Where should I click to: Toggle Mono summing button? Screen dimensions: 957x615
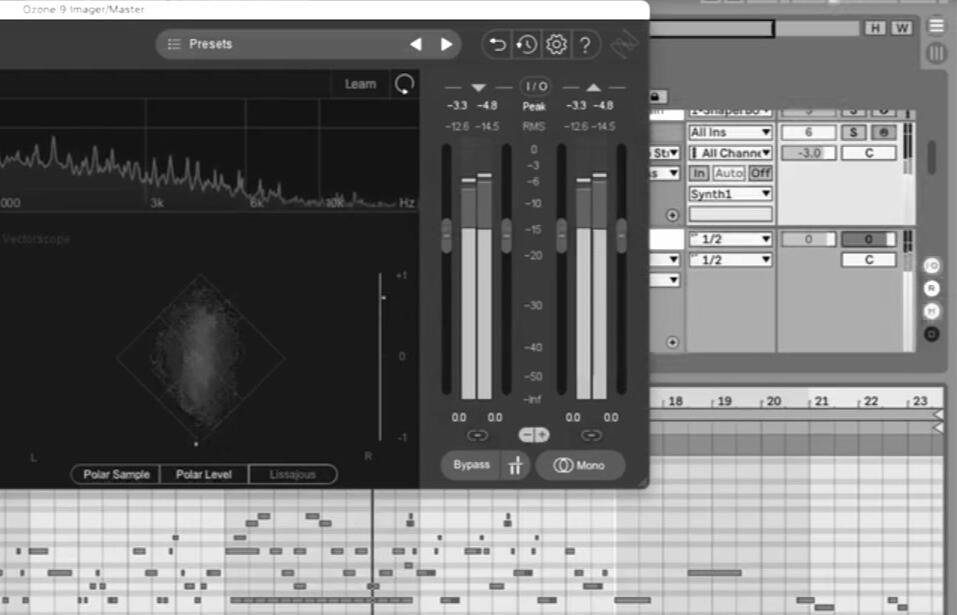point(580,465)
